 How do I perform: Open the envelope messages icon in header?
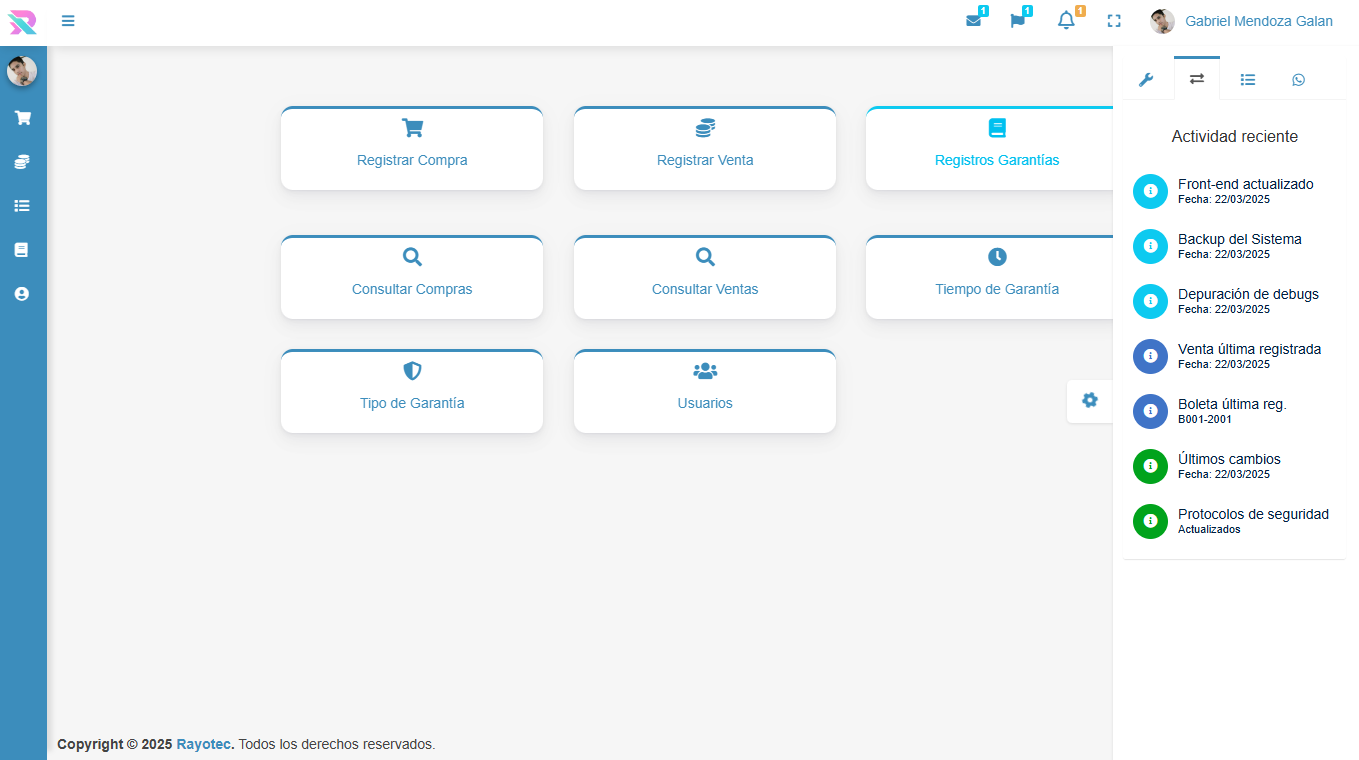point(973,21)
